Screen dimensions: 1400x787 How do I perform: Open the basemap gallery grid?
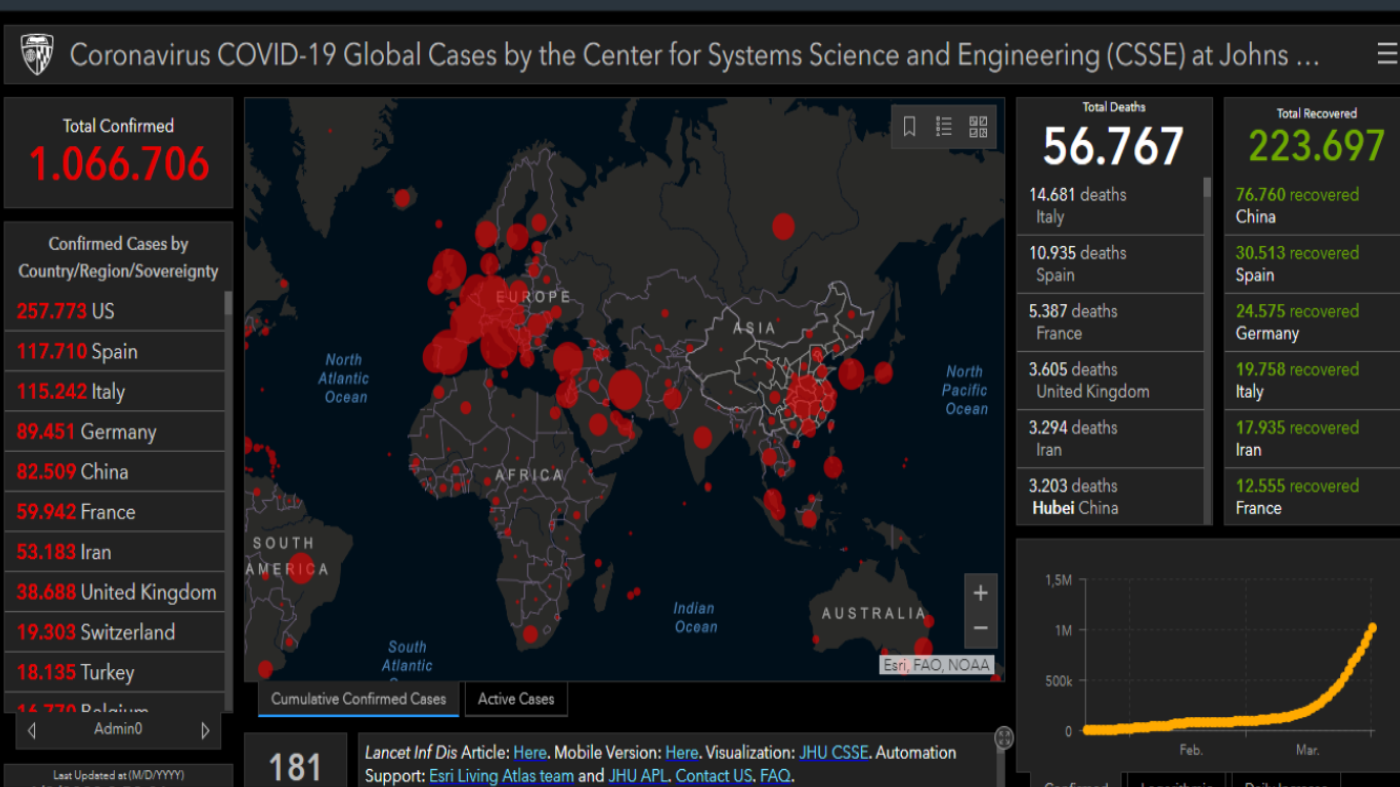pyautogui.click(x=978, y=127)
